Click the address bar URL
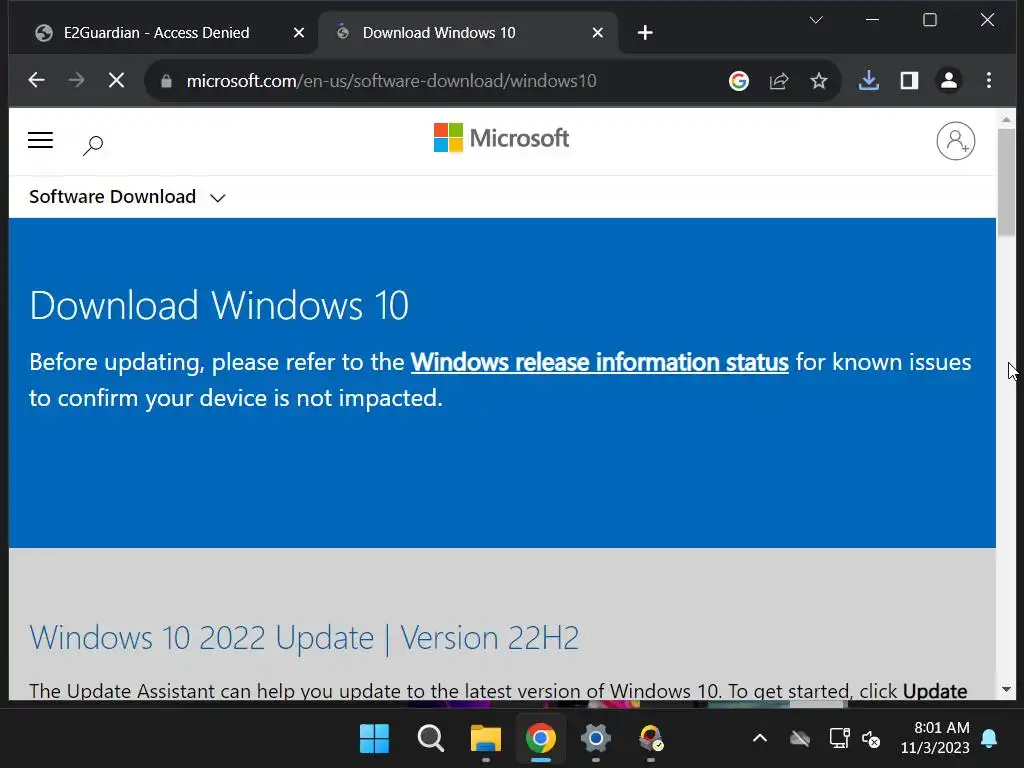Screen dimensions: 1024x768 [391, 81]
